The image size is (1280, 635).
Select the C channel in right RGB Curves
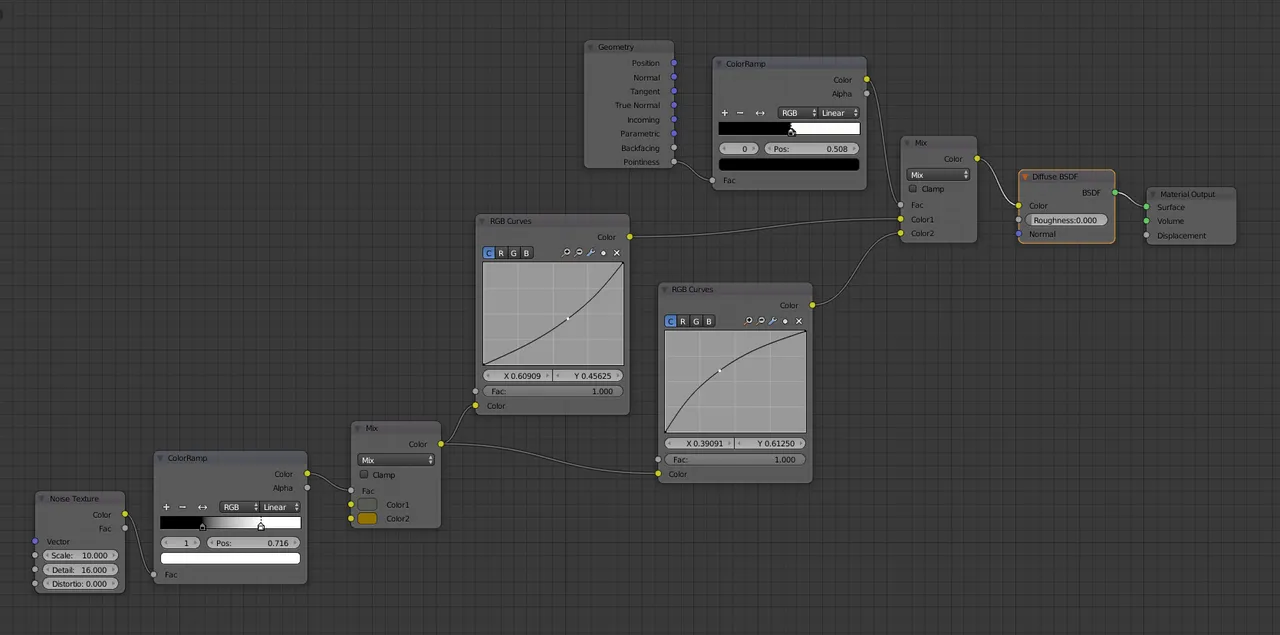point(671,321)
